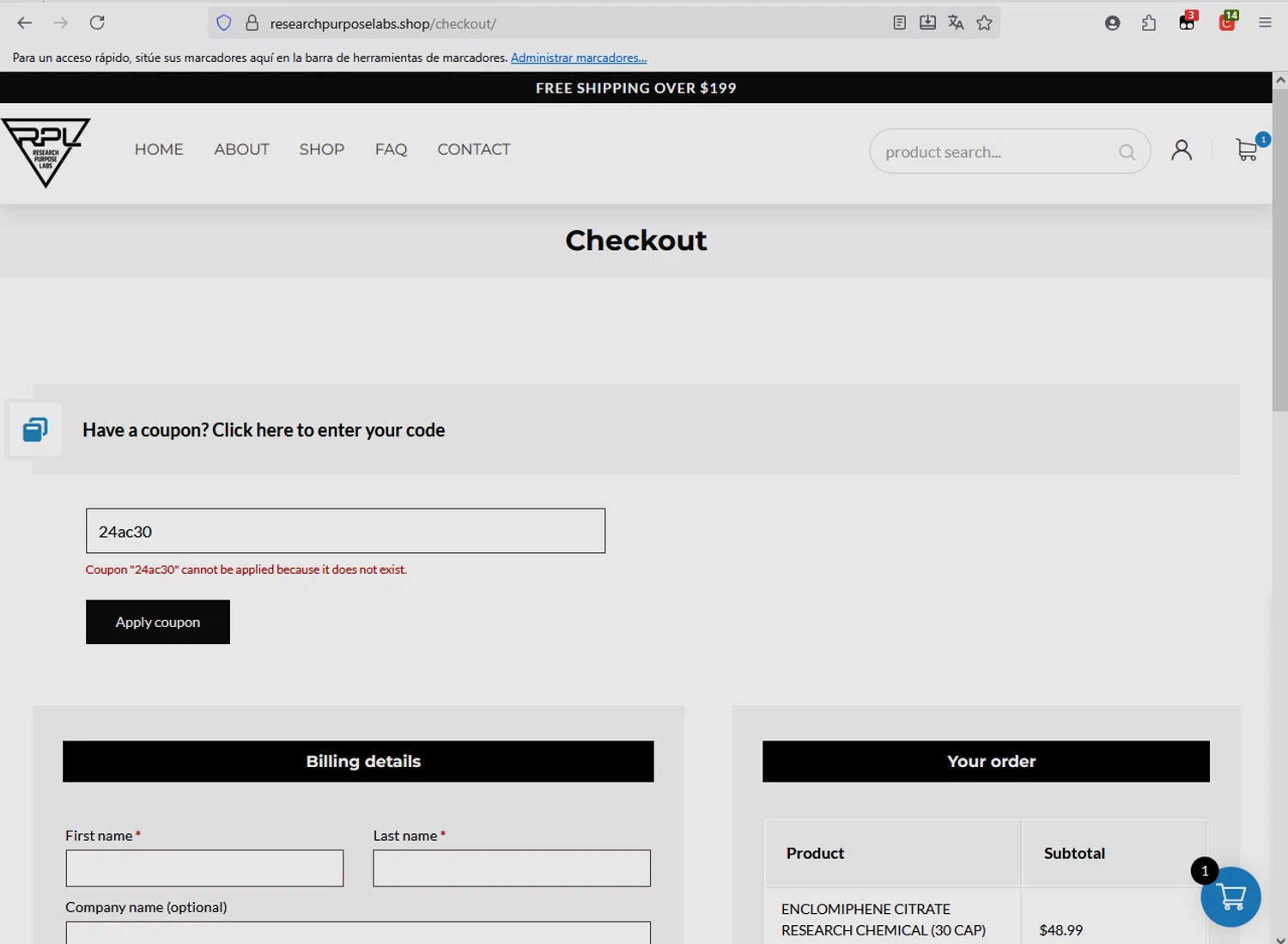Click Administrar marcadores link
Screen dimensions: 1288x944
(579, 58)
